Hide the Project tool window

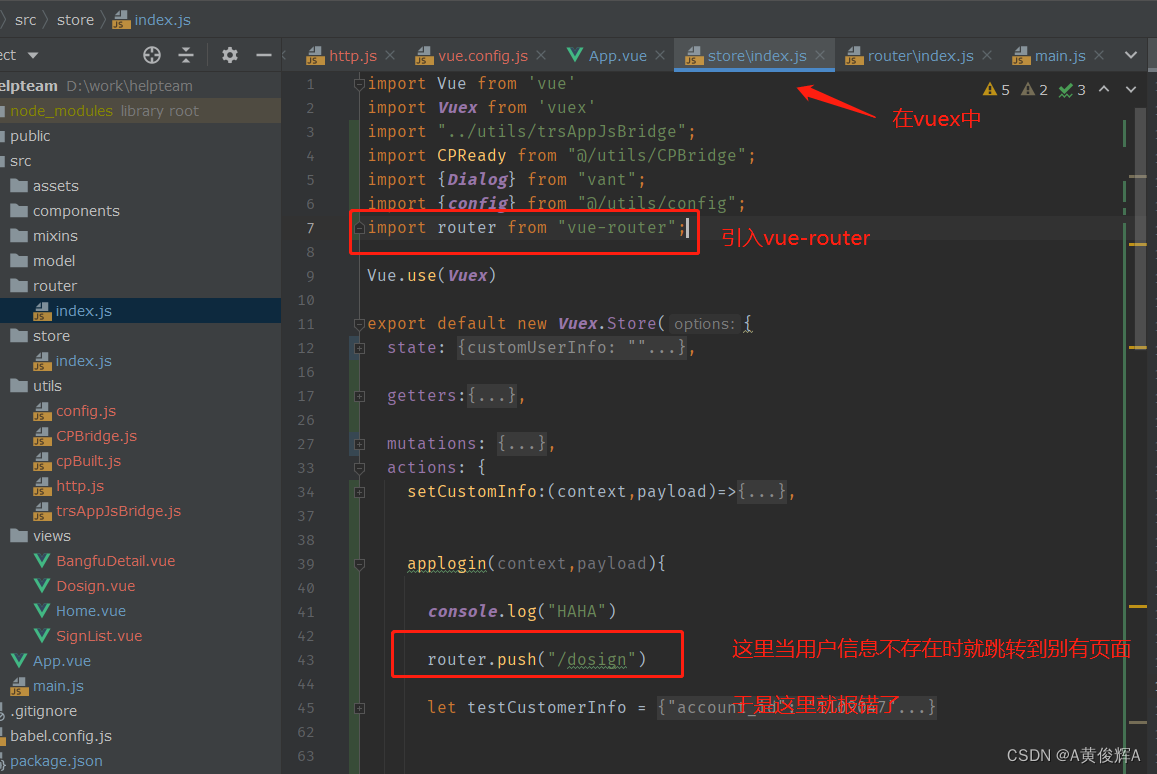tap(262, 56)
